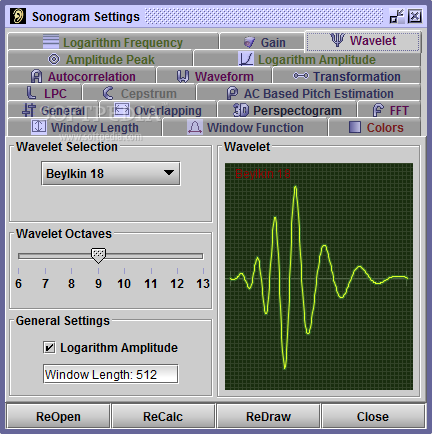Click the Amplitude Peak target icon
Viewport: 432px width, 434px height.
pyautogui.click(x=54, y=59)
